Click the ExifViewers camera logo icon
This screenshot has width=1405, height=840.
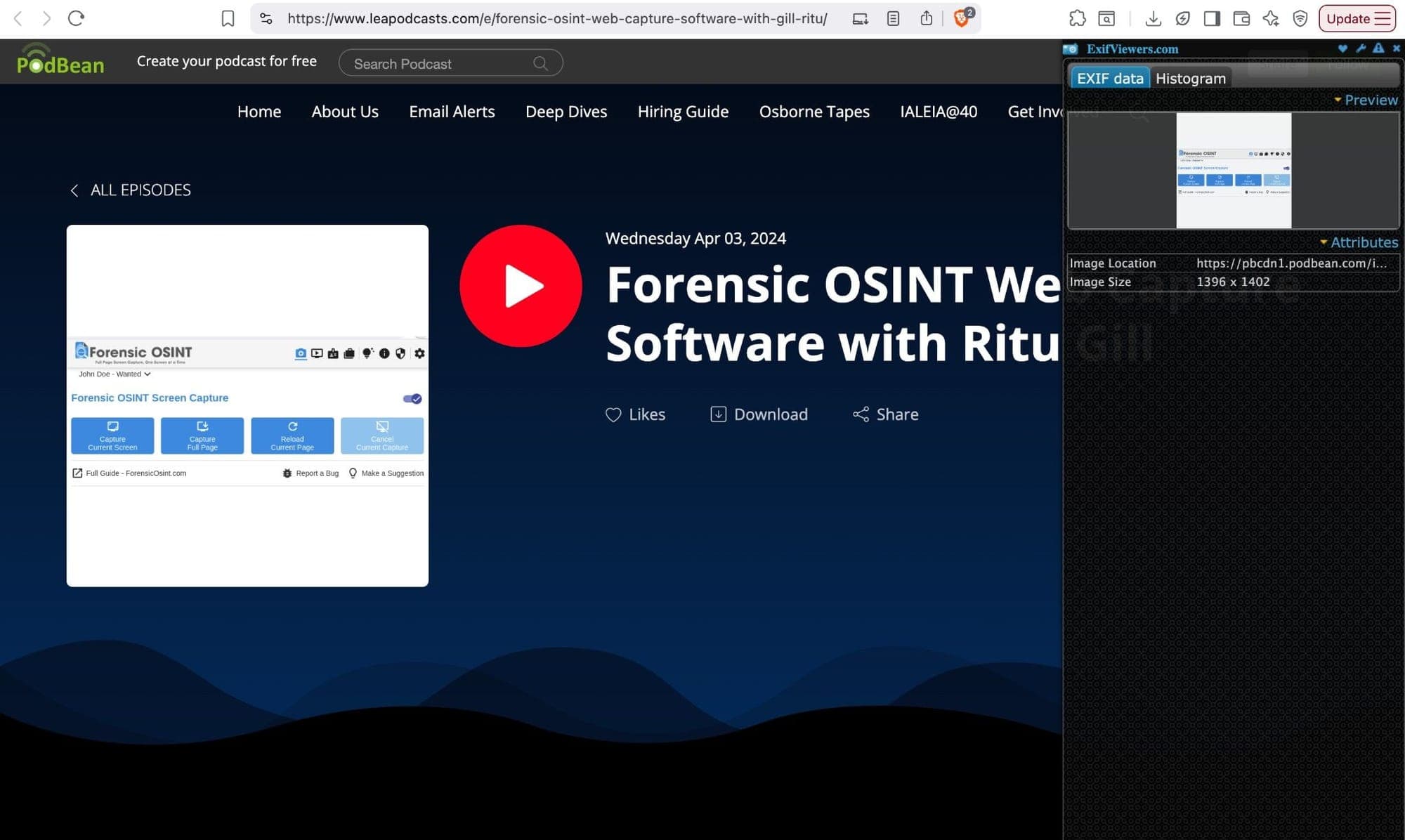(1070, 49)
